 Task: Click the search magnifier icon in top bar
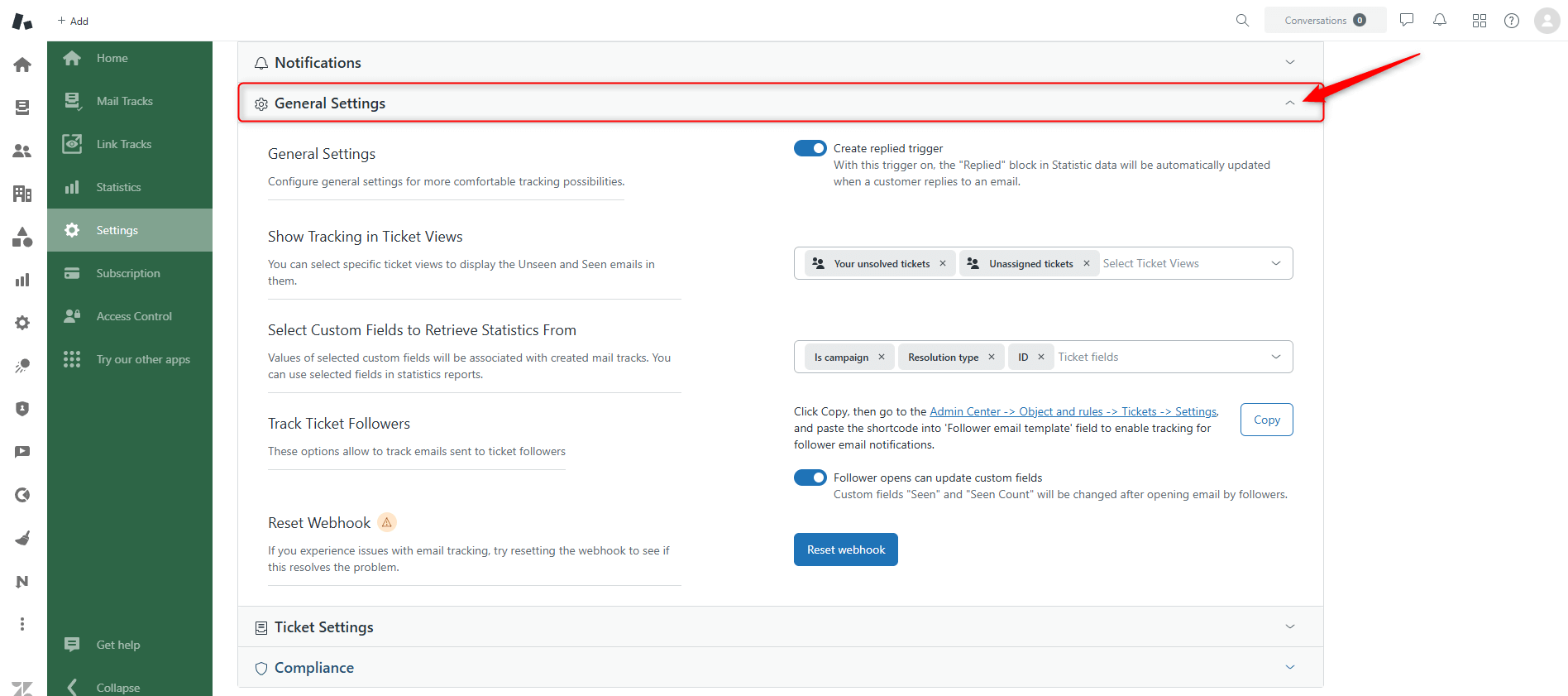1242,21
